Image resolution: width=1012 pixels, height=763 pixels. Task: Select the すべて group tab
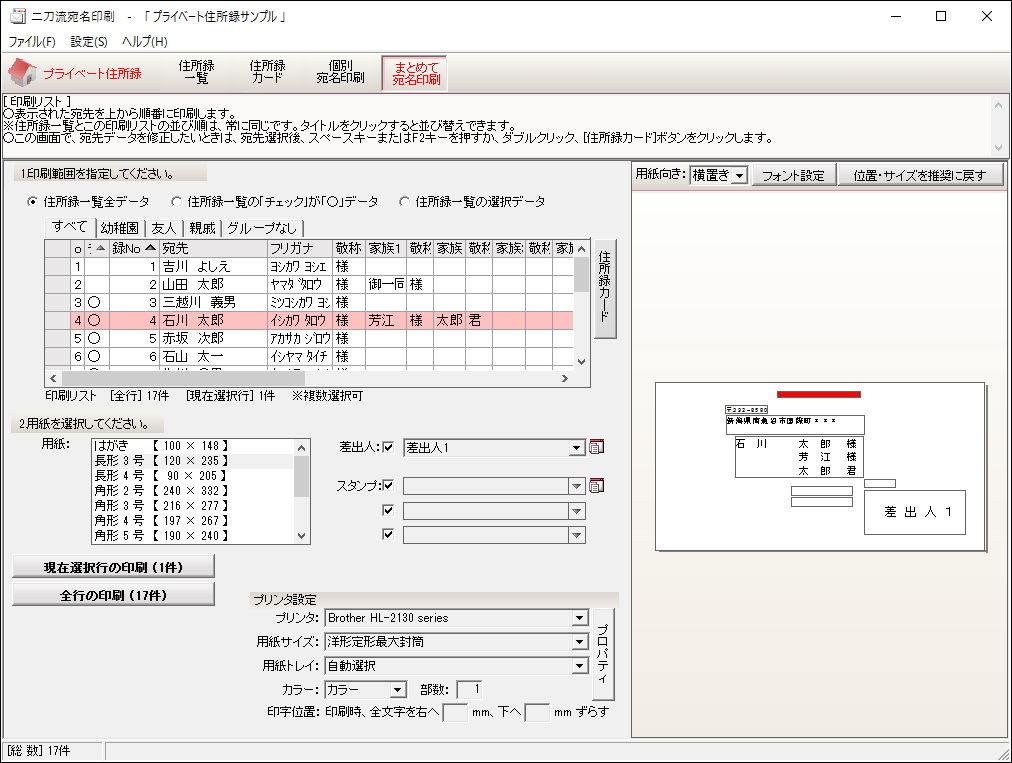pos(70,227)
